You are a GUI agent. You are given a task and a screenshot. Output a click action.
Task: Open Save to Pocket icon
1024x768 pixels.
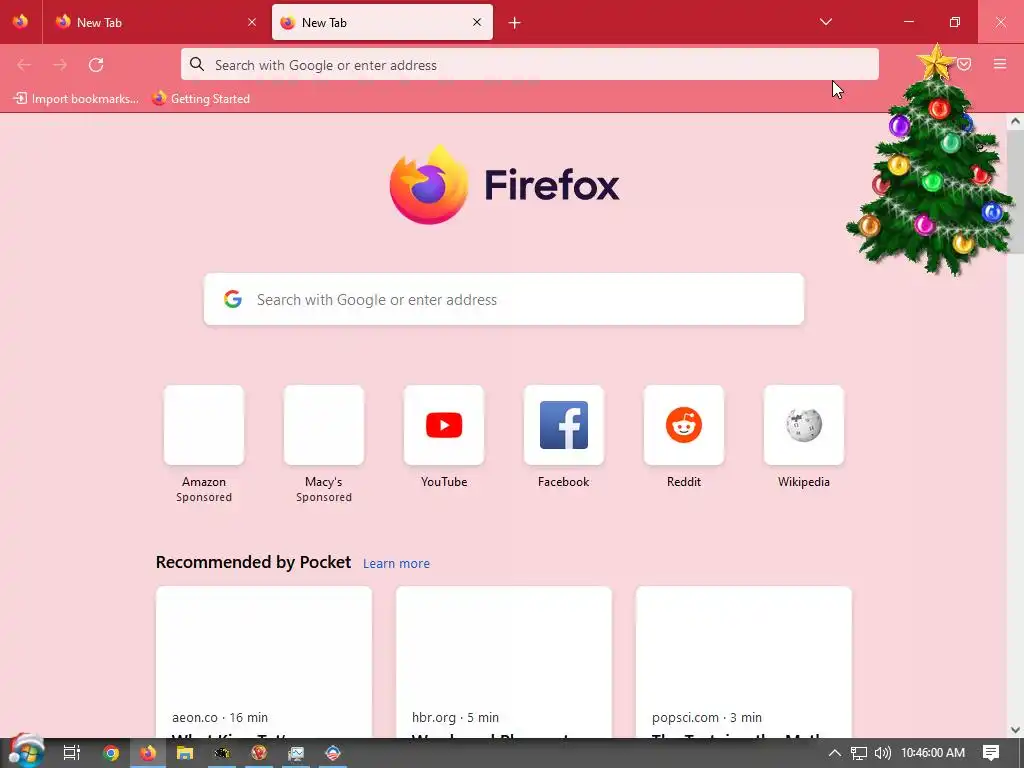pos(965,64)
